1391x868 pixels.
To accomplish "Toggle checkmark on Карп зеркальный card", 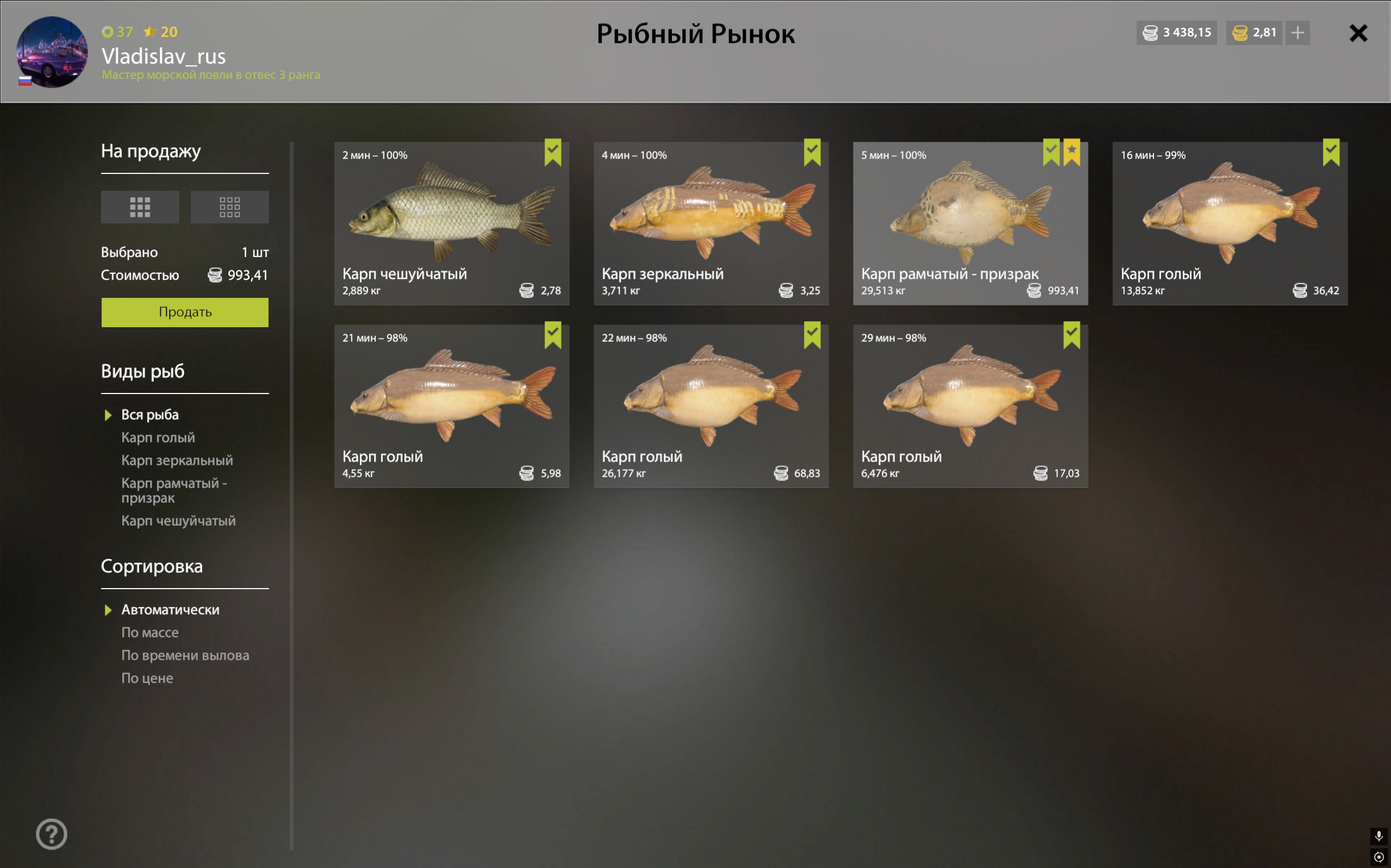I will (812, 152).
